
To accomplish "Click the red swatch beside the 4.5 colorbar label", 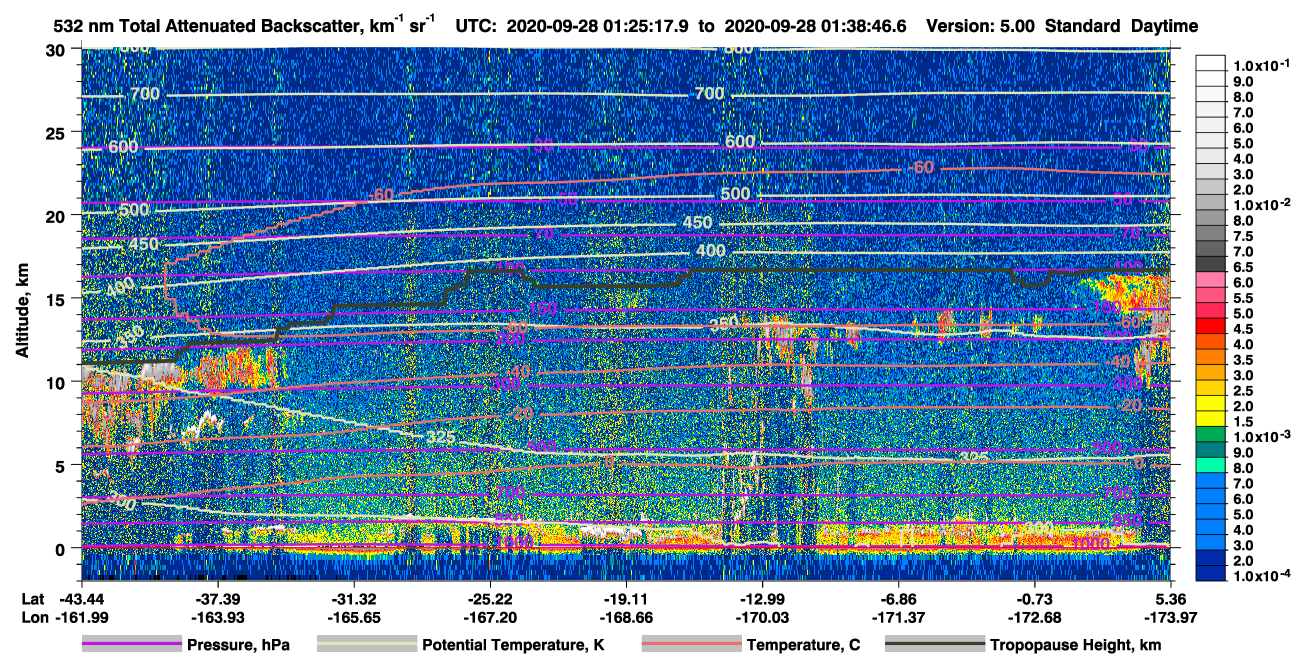I will (1211, 328).
